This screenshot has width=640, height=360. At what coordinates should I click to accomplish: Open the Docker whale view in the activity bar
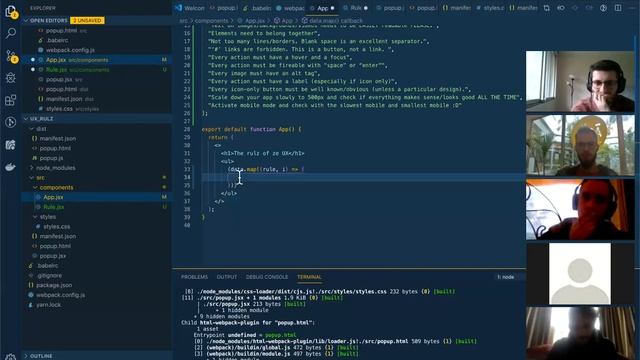click(11, 167)
